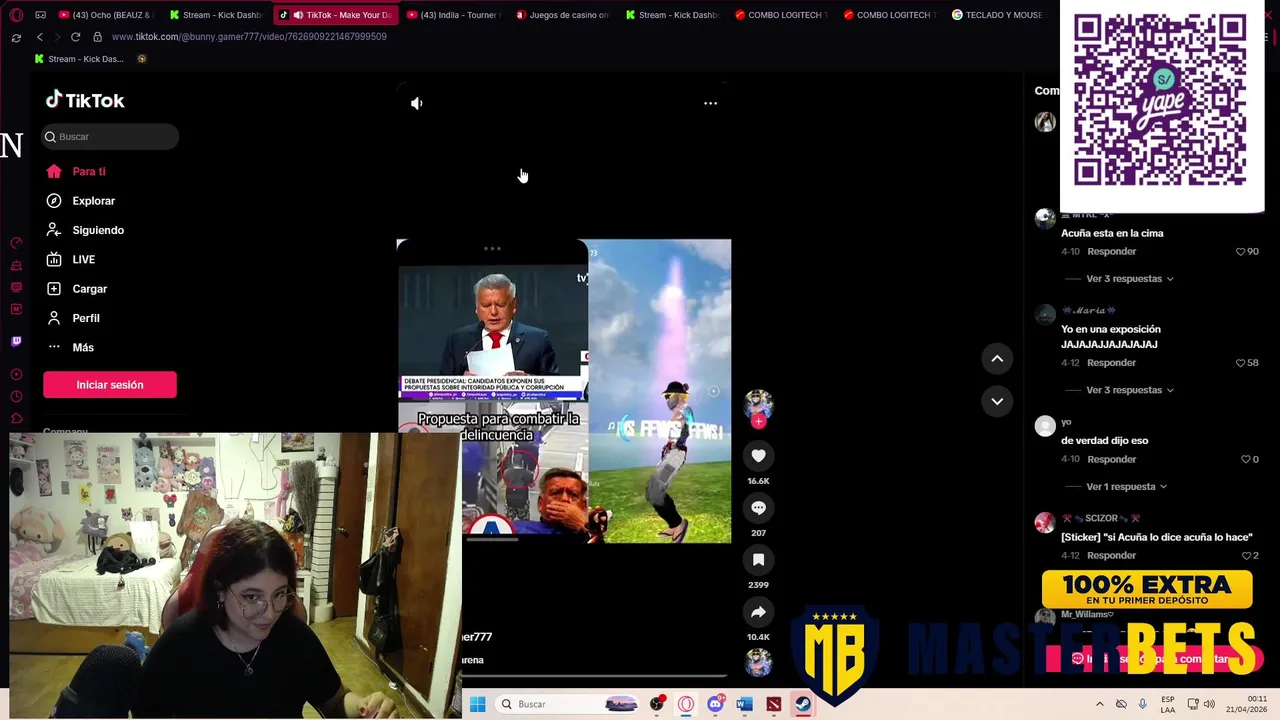Viewport: 1280px width, 720px height.
Task: Go back in browser history
Action: tap(39, 37)
